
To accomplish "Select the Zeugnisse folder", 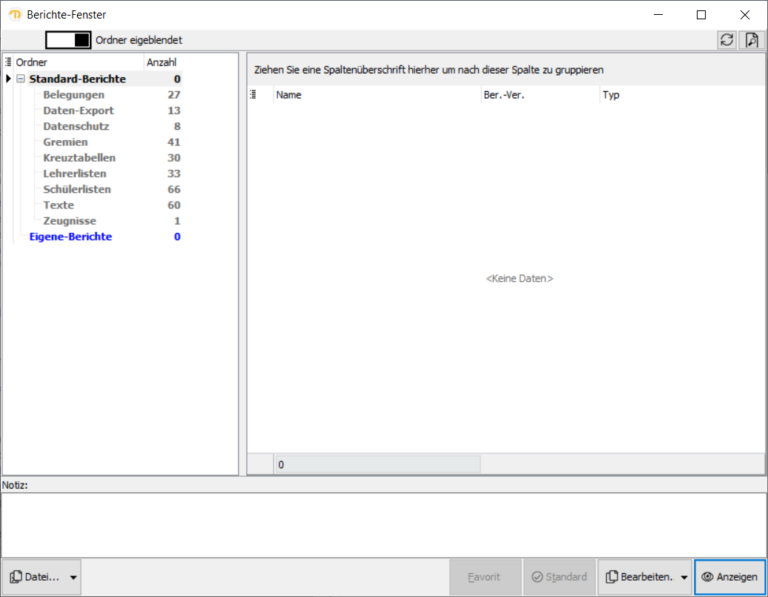I will (71, 221).
